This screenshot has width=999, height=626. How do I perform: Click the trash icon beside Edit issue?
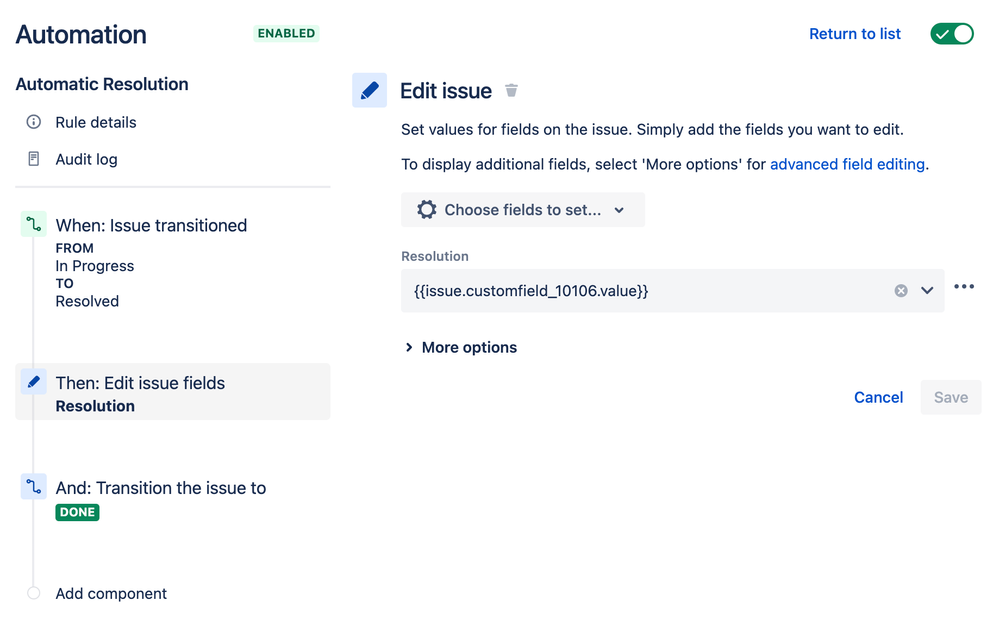click(511, 91)
